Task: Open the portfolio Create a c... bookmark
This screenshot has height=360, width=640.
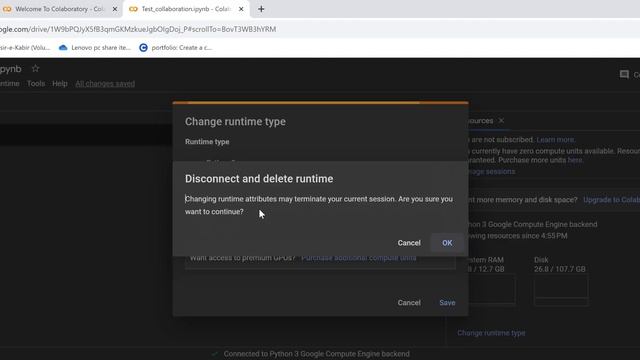Action: 176,48
